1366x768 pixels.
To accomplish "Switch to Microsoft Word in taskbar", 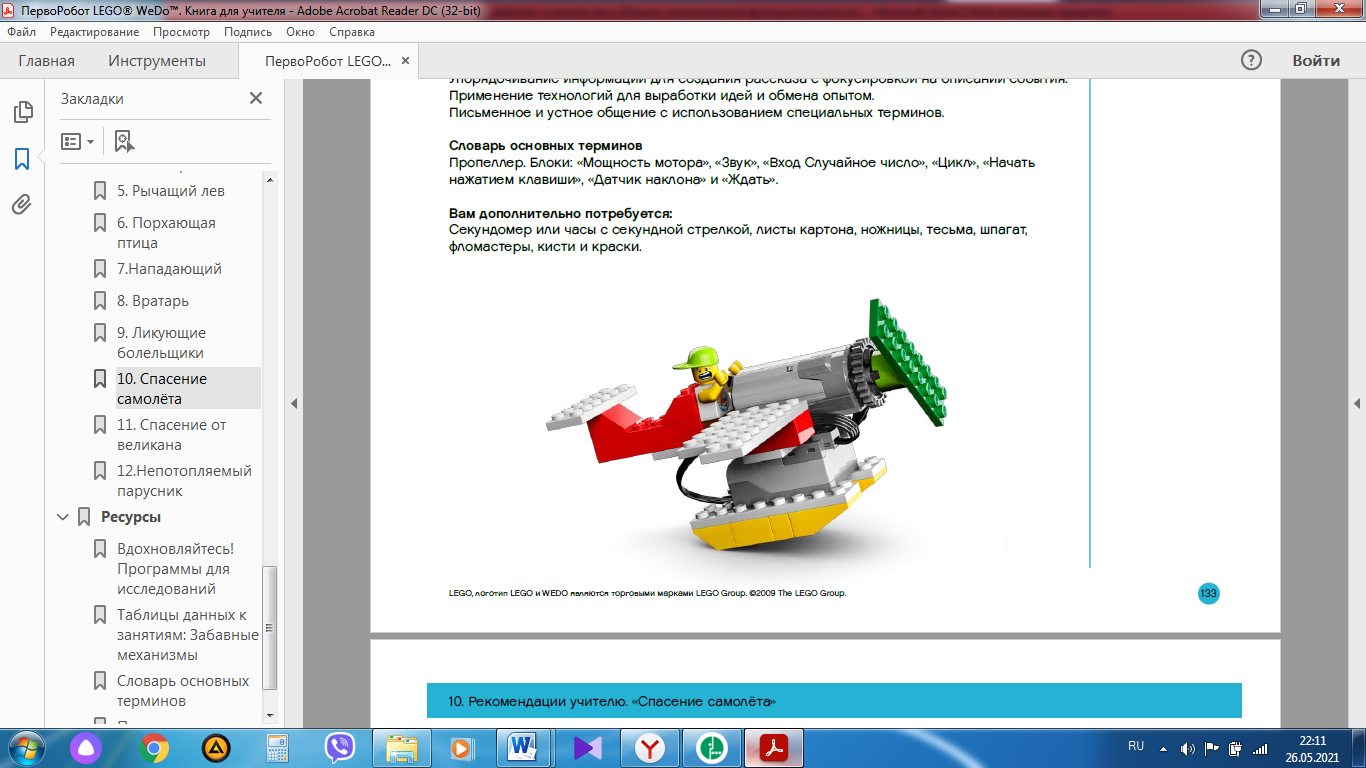I will tap(524, 748).
